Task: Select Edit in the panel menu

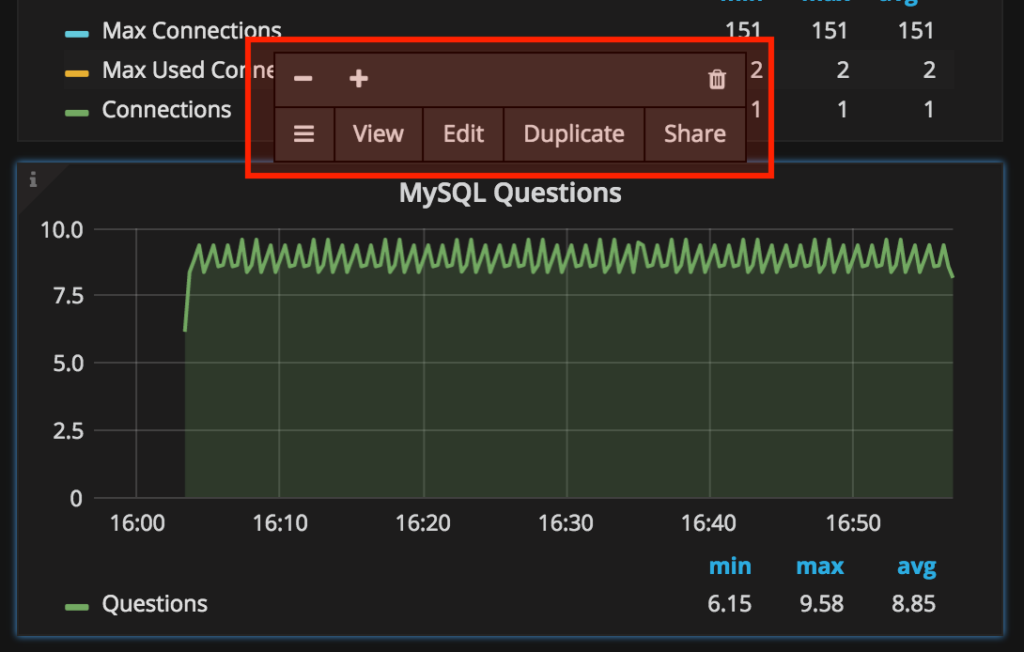Action: tap(463, 134)
